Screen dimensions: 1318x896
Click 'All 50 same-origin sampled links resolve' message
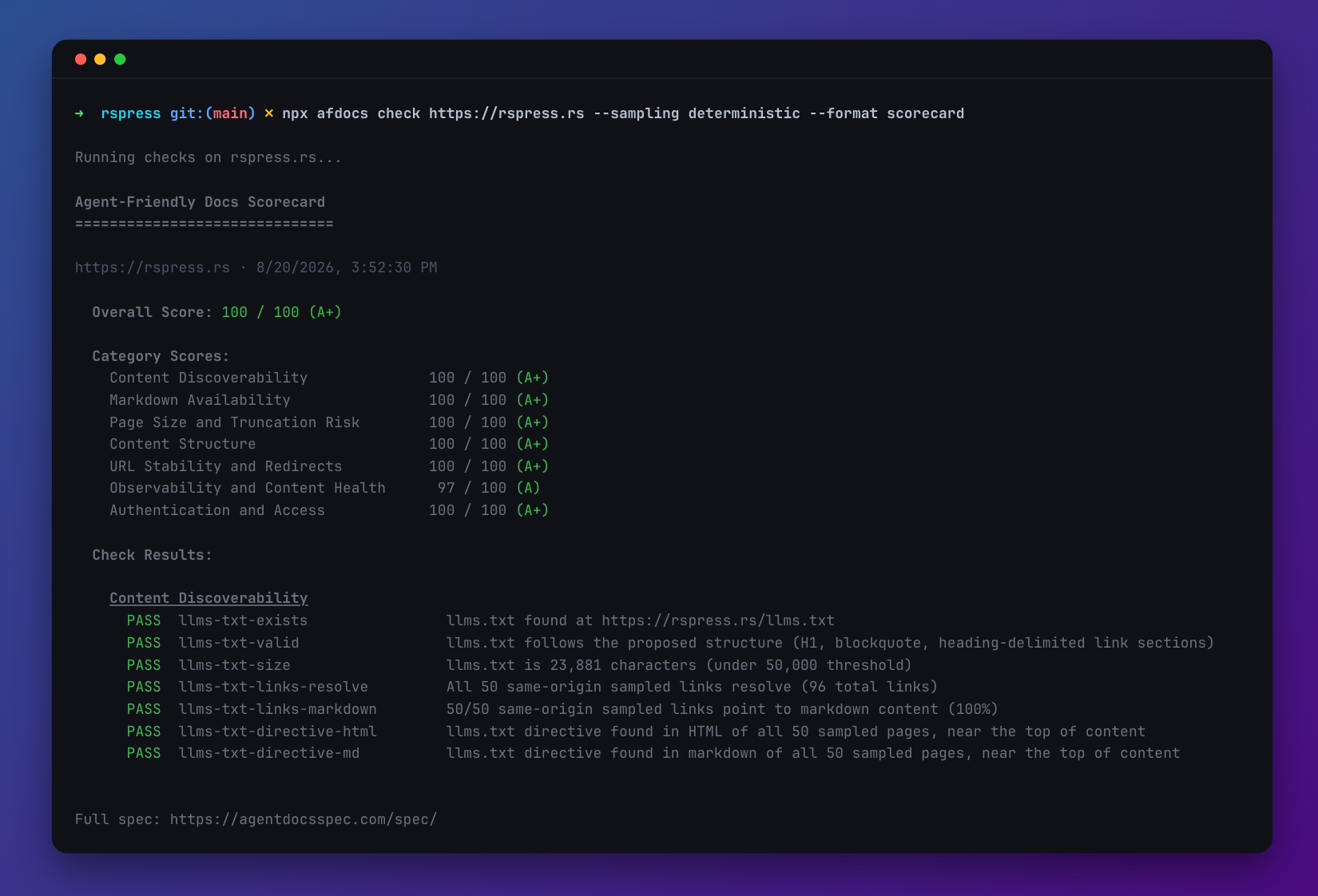click(x=619, y=687)
